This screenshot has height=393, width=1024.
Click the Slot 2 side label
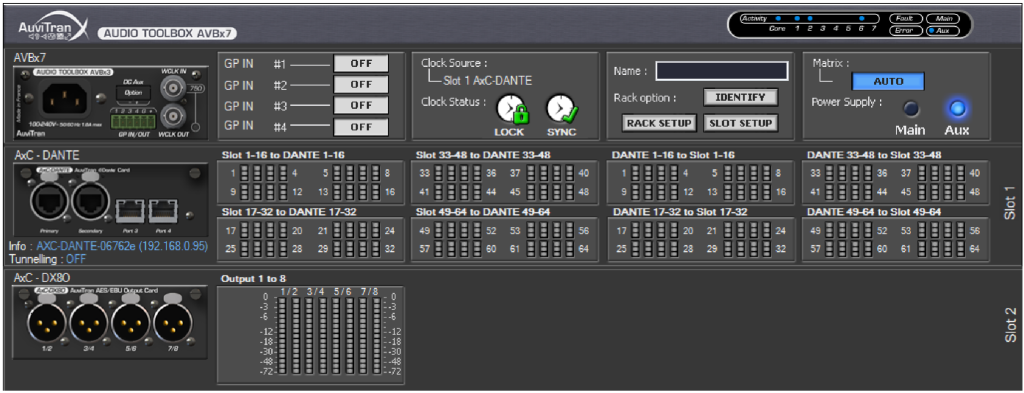[1010, 325]
